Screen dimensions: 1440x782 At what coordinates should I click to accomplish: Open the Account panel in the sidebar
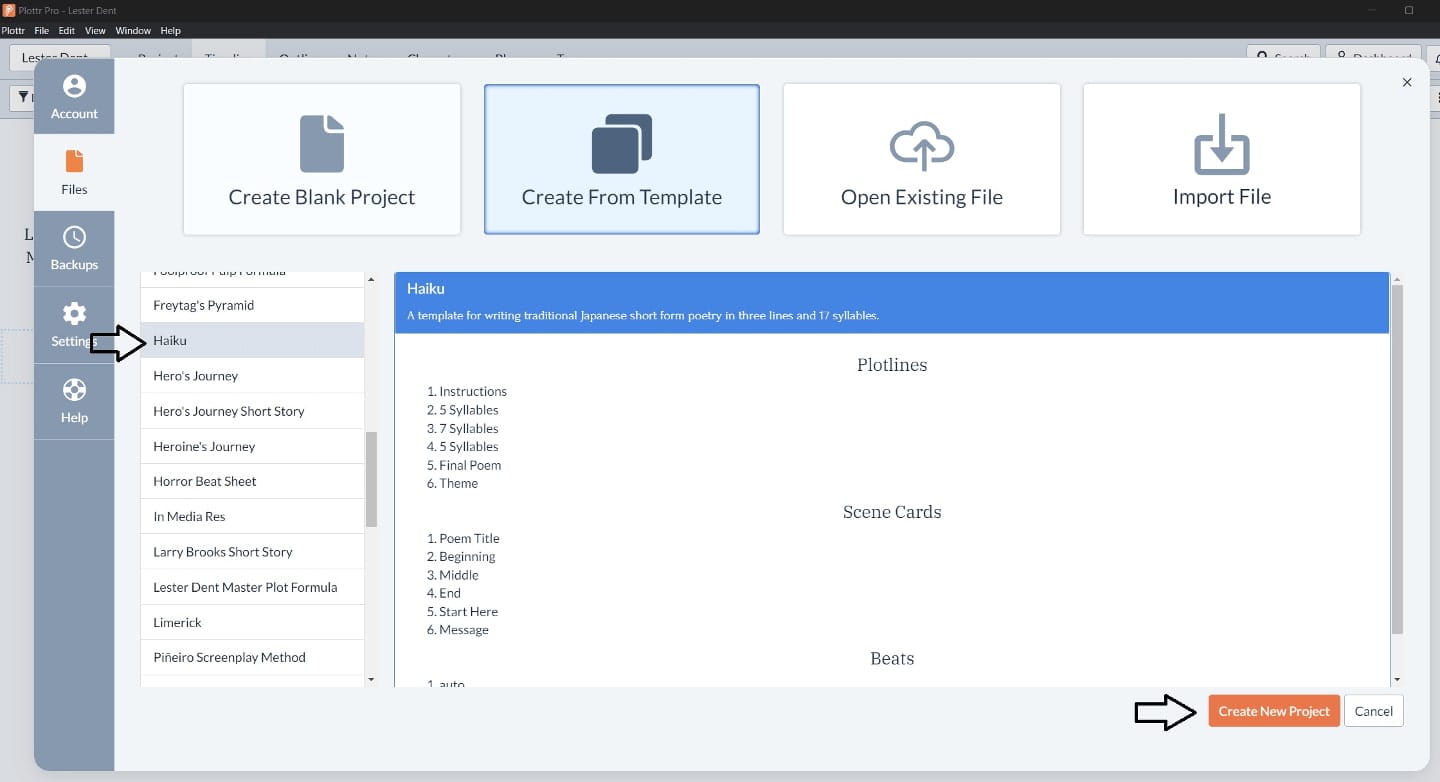[x=74, y=96]
